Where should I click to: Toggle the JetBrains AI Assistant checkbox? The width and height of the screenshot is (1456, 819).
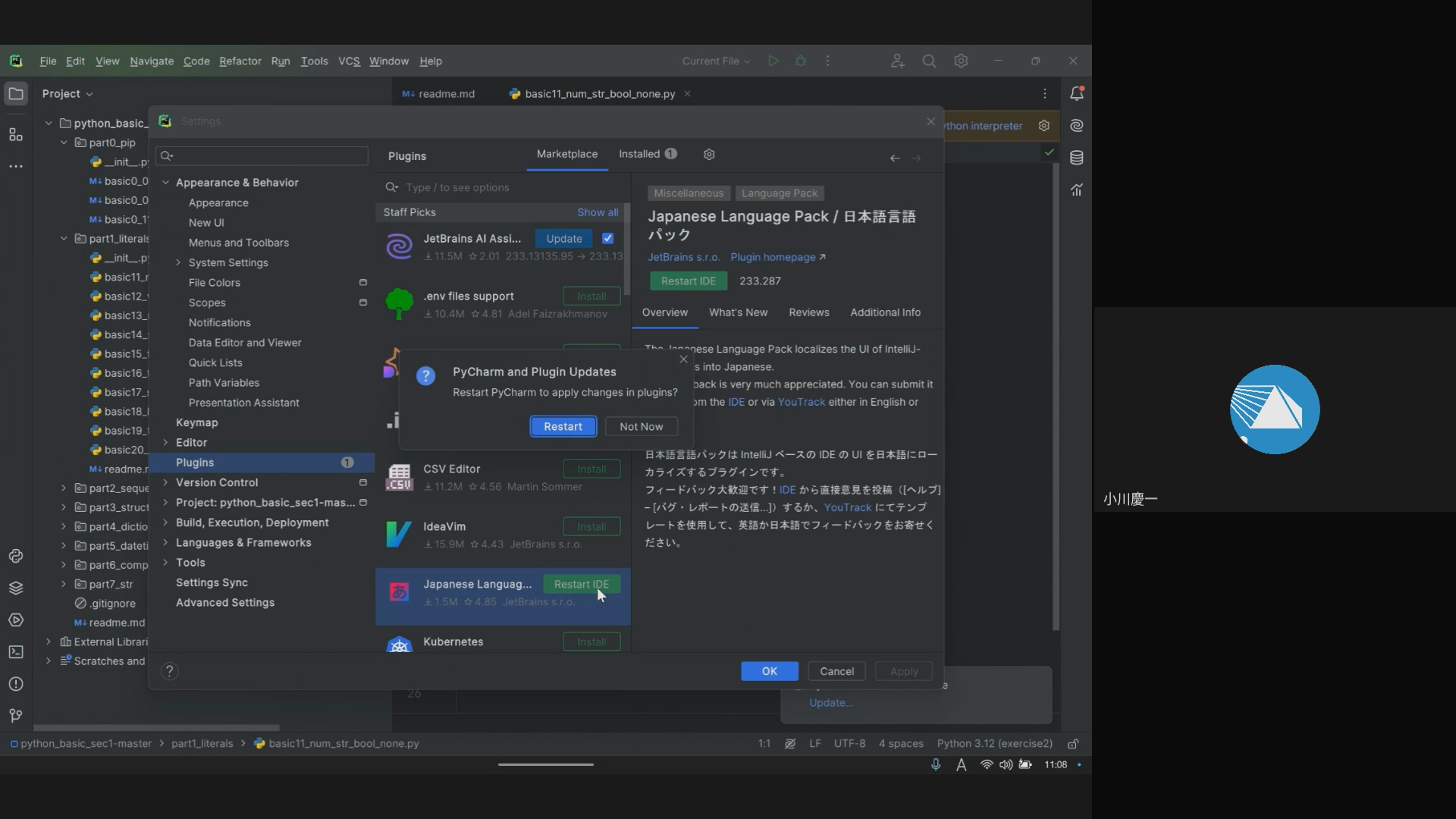607,238
